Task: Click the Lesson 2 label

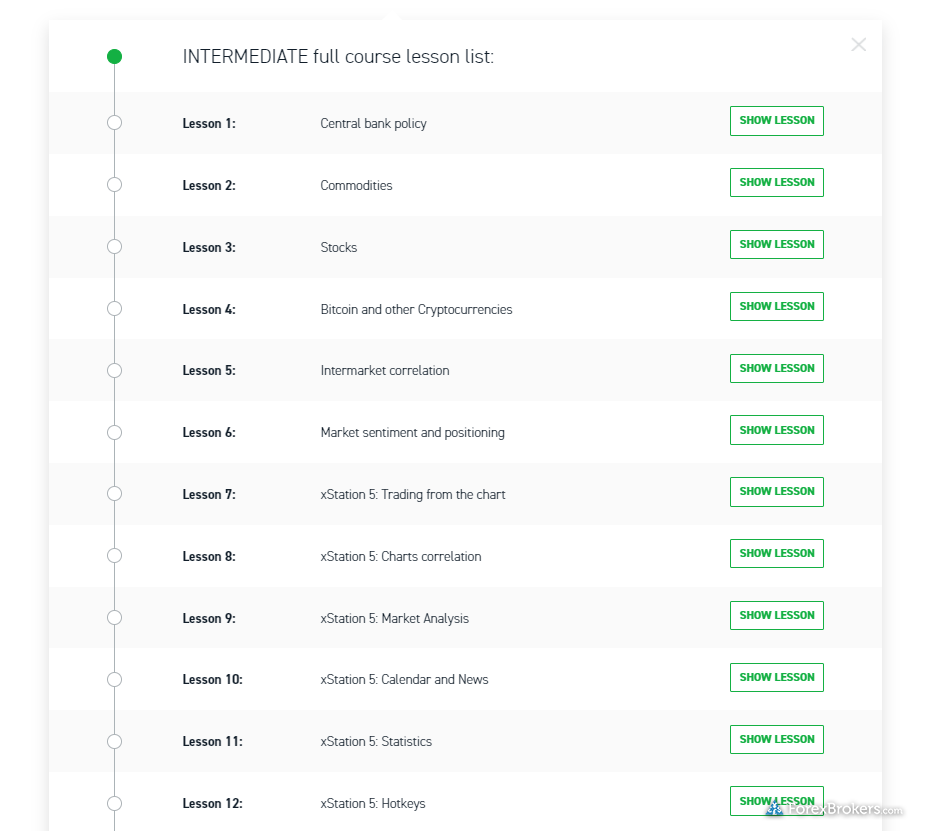Action: pyautogui.click(x=209, y=186)
